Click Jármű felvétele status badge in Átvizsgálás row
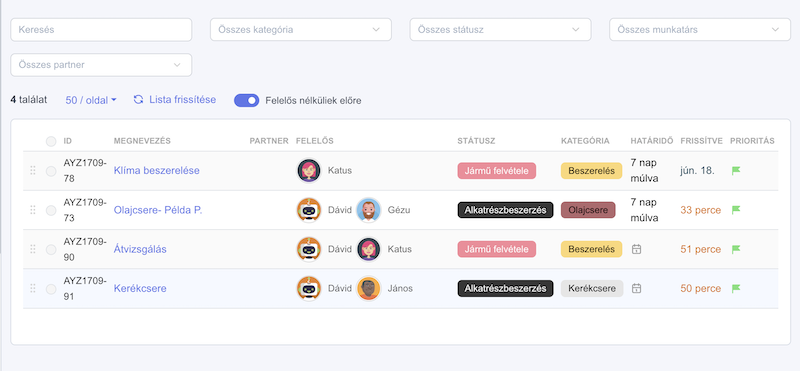The height and width of the screenshot is (371, 800). coord(496,249)
